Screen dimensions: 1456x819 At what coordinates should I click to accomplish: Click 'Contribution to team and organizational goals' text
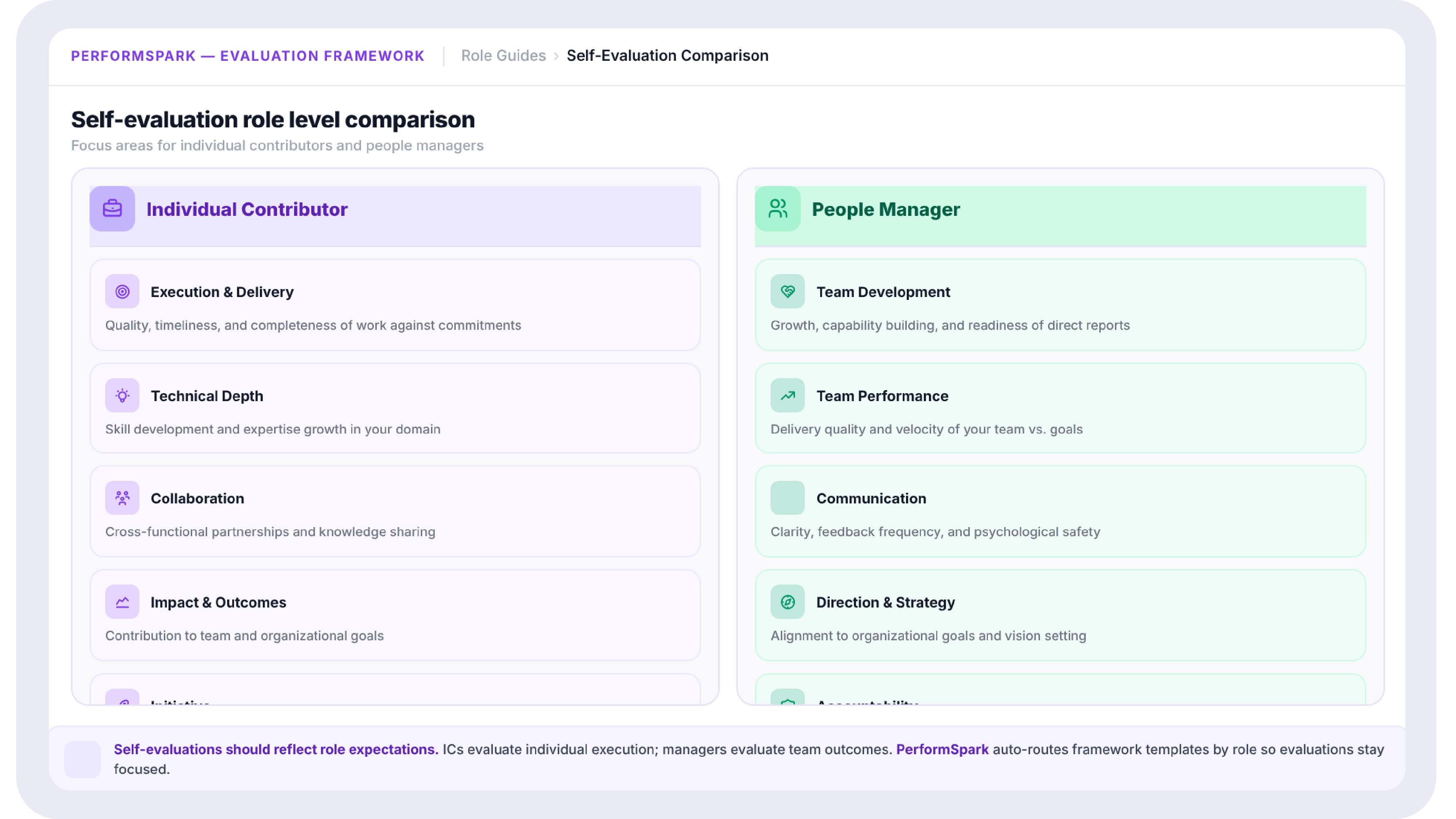click(x=244, y=636)
